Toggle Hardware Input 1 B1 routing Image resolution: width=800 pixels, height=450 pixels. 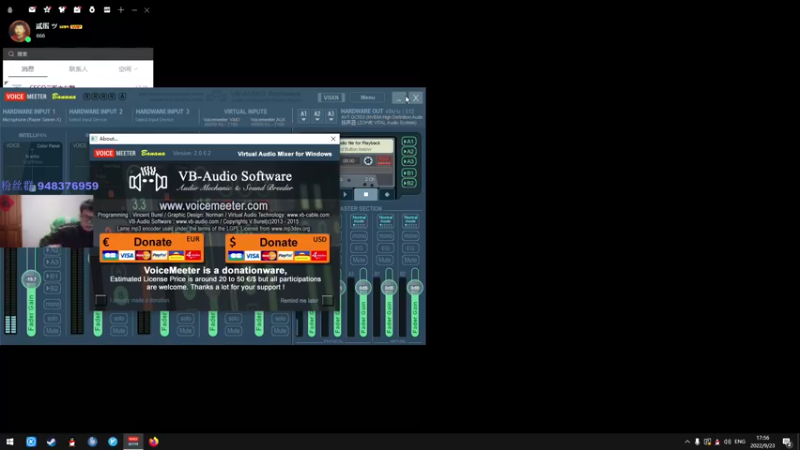(x=52, y=276)
